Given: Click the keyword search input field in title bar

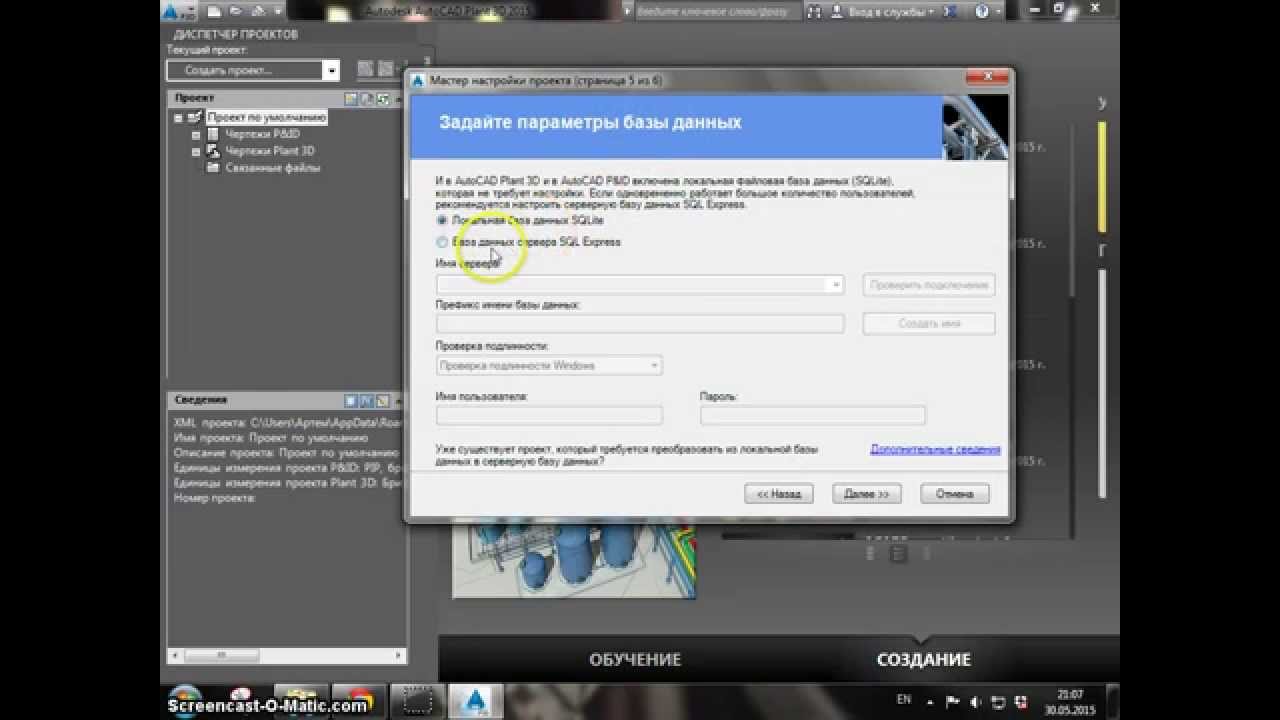Looking at the screenshot, I should (717, 12).
